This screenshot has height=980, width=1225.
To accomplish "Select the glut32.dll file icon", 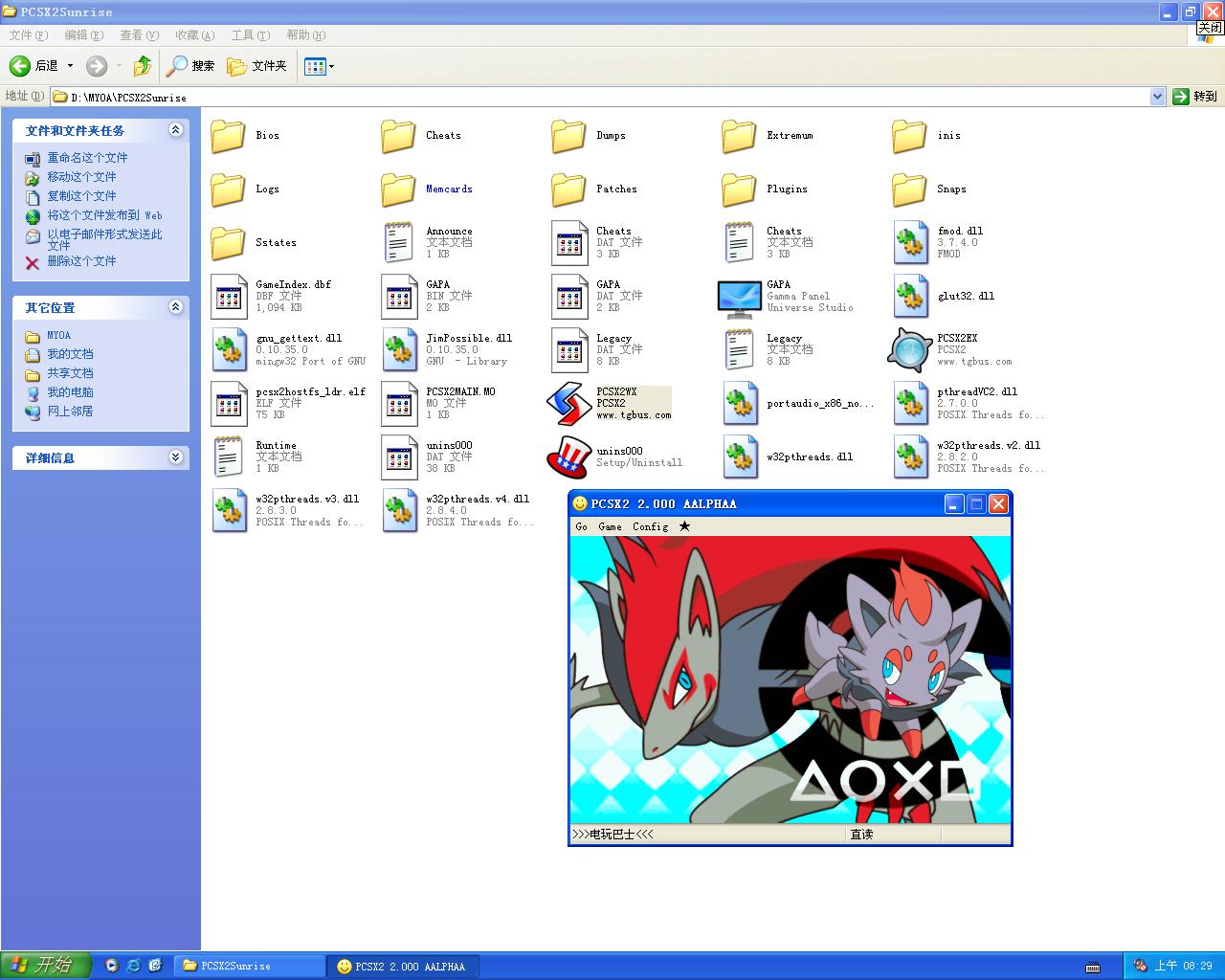I will click(x=909, y=297).
